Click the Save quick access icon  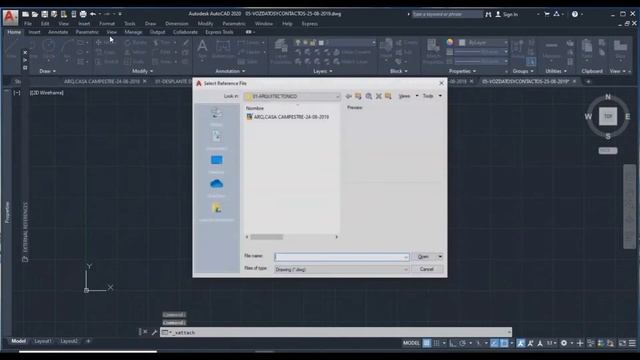(x=44, y=14)
